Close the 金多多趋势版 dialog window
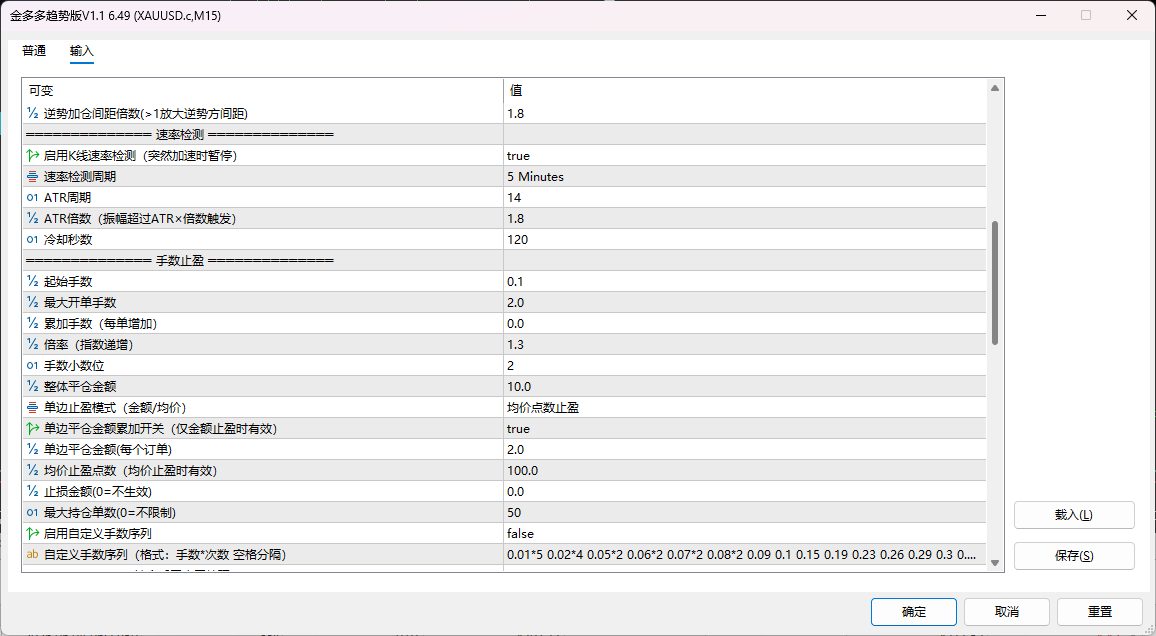Screen dimensions: 1156x636 coord(1132,15)
